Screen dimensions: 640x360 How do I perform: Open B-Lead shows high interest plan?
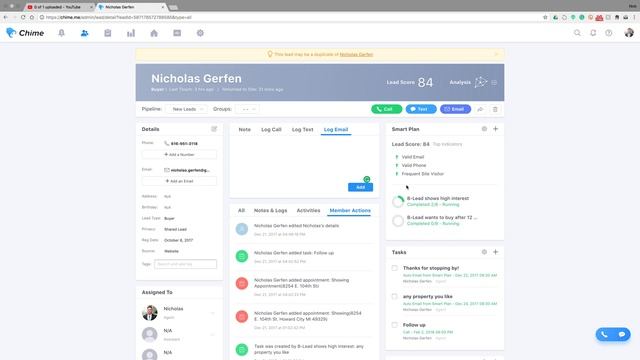[438, 198]
